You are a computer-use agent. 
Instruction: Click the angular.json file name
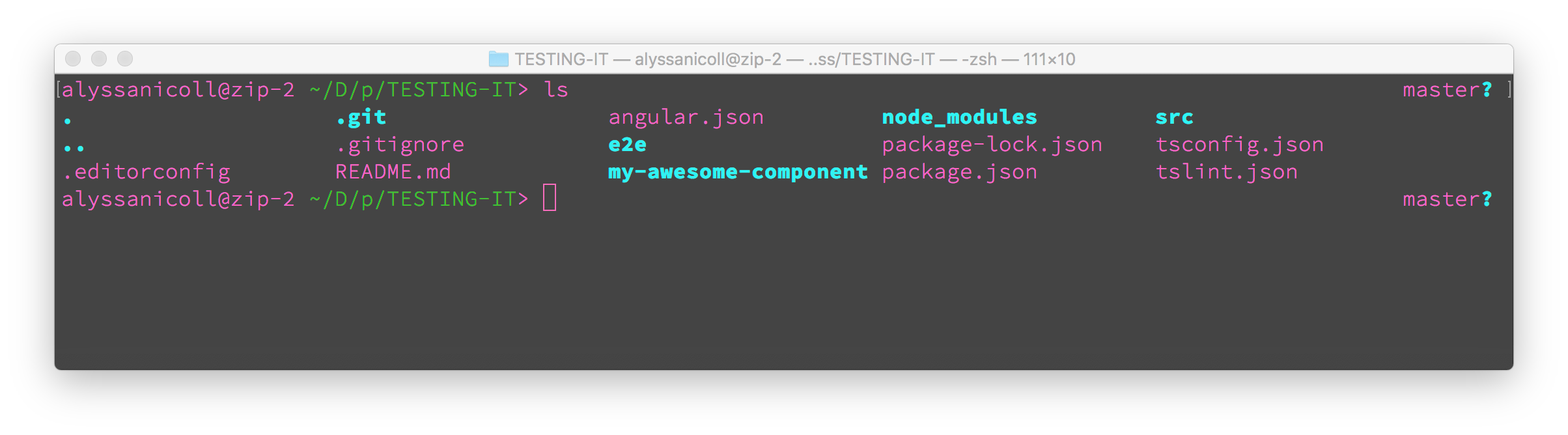[686, 117]
